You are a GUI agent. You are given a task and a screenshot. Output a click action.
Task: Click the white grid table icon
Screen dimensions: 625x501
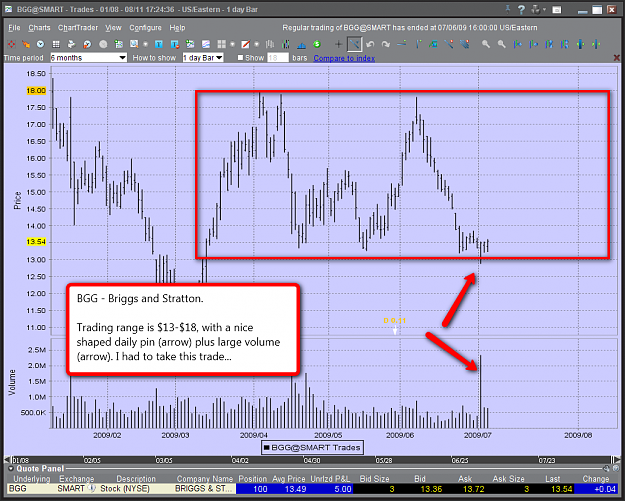56,44
